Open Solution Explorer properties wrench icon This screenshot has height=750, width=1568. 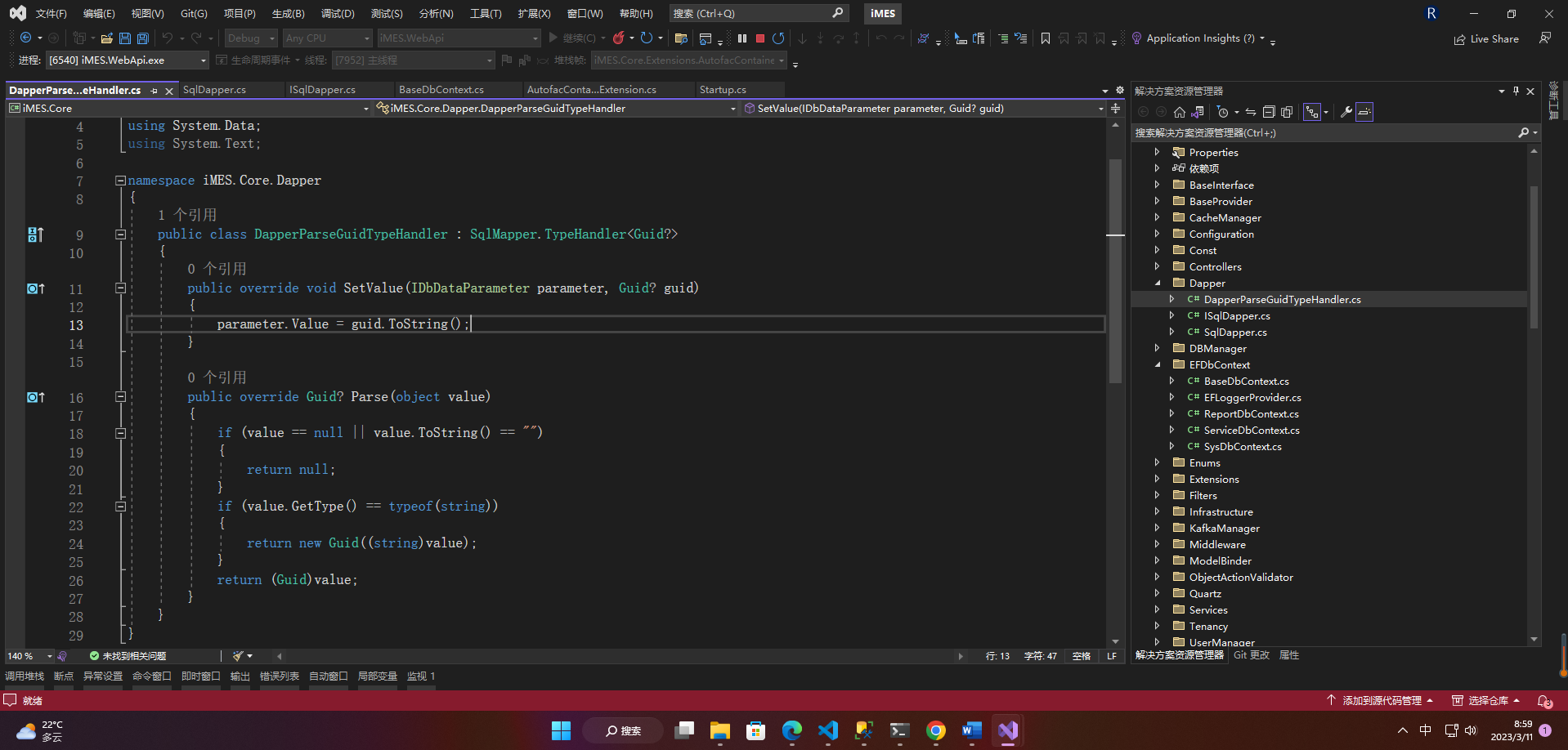(1346, 112)
